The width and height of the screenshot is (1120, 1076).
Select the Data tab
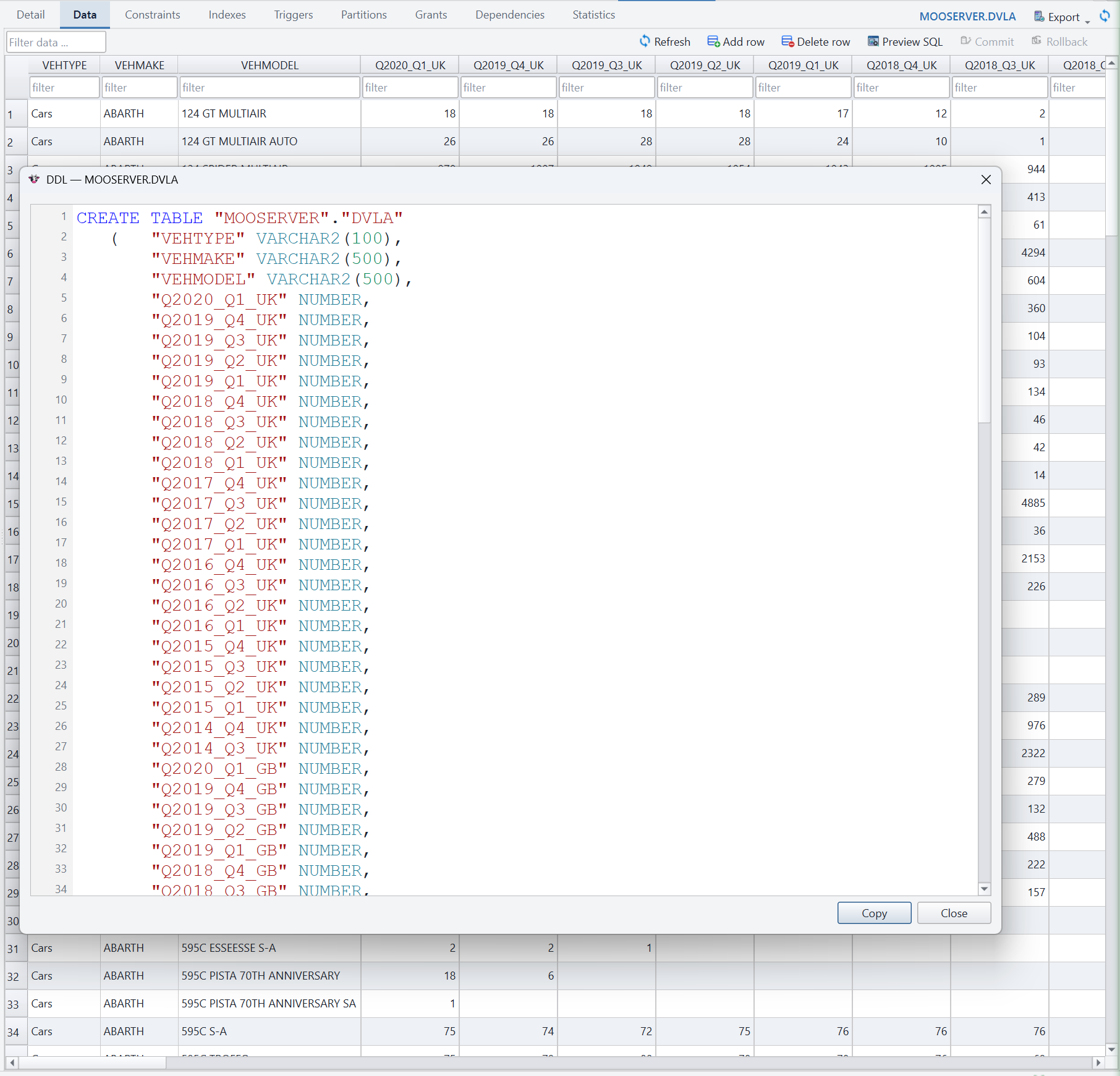pyautogui.click(x=85, y=15)
